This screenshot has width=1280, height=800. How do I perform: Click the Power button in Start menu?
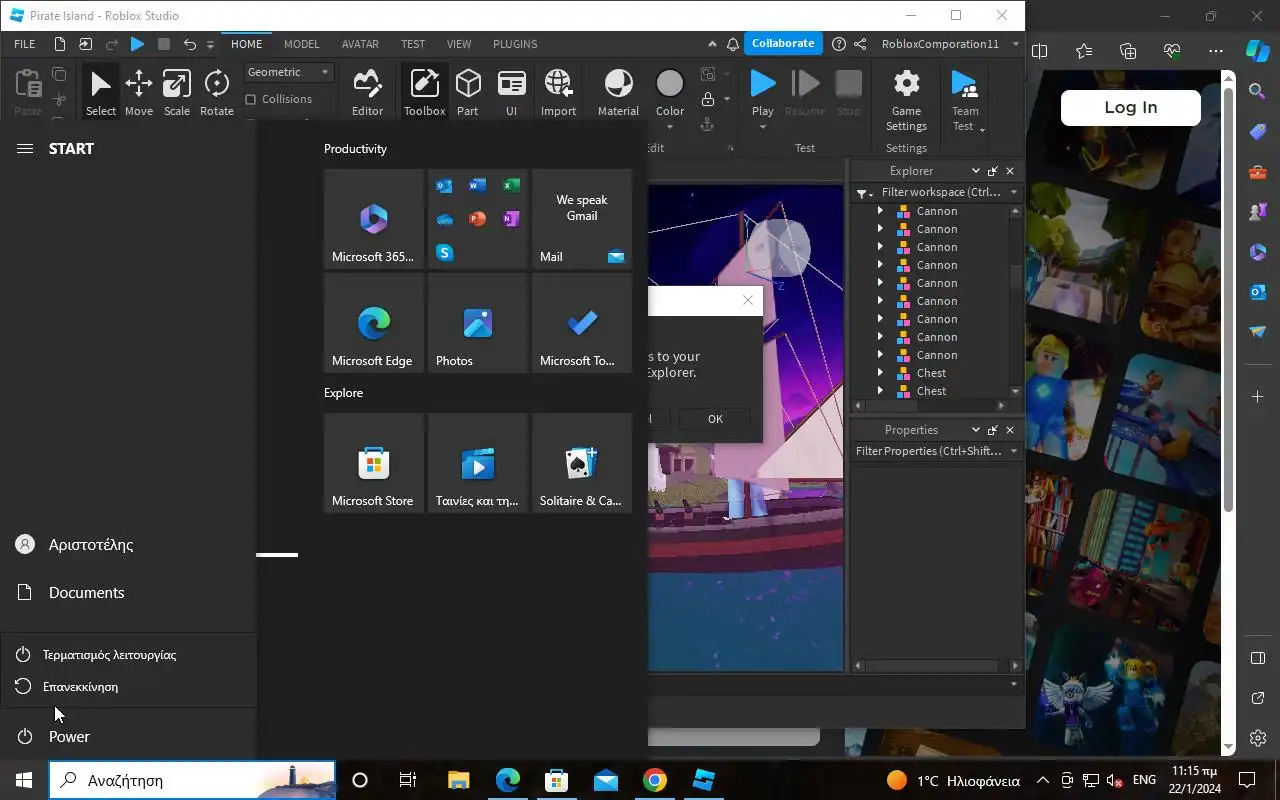coord(128,736)
